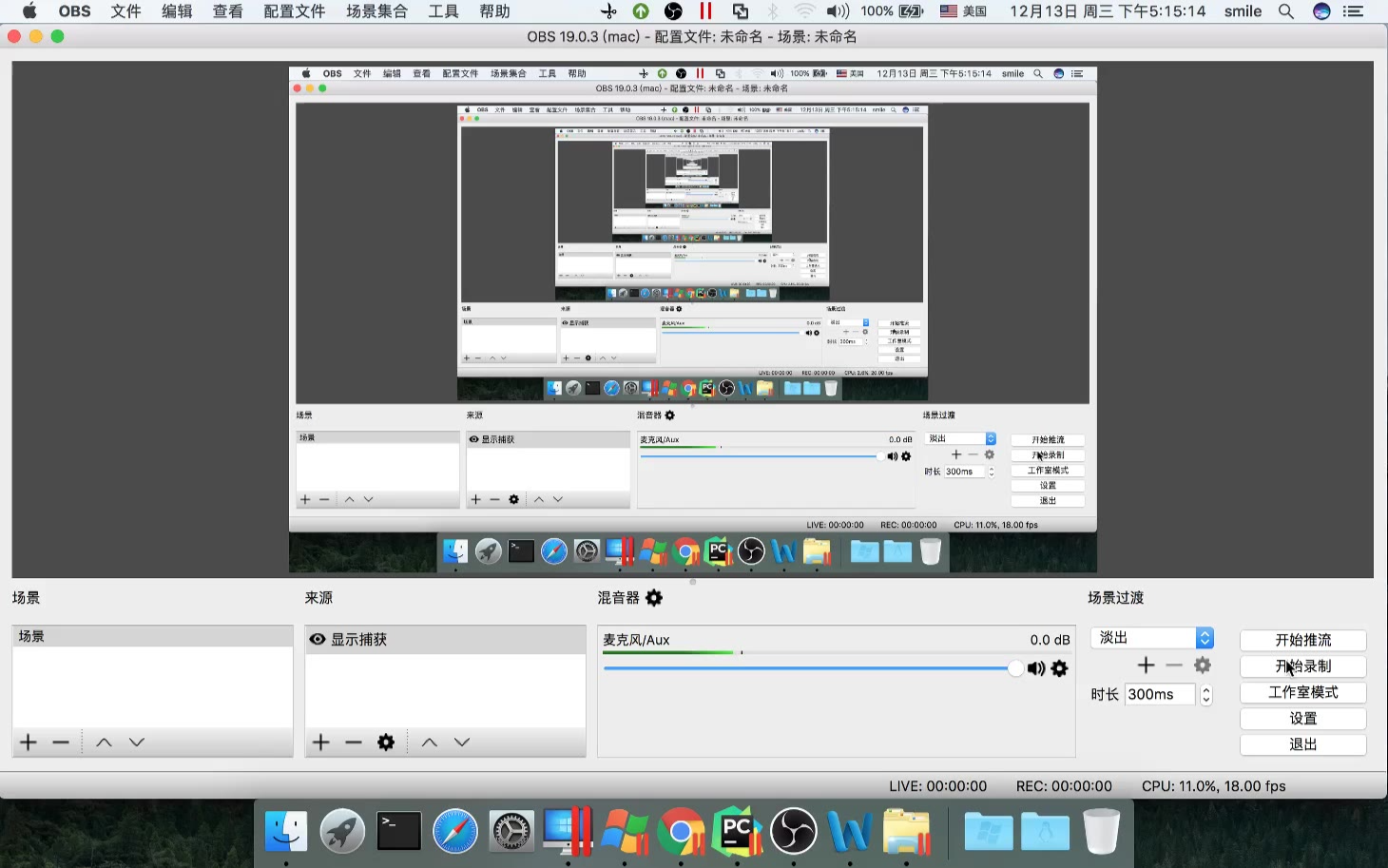1388x868 pixels.
Task: Click the OBS preview canvas
Action: tap(692, 319)
